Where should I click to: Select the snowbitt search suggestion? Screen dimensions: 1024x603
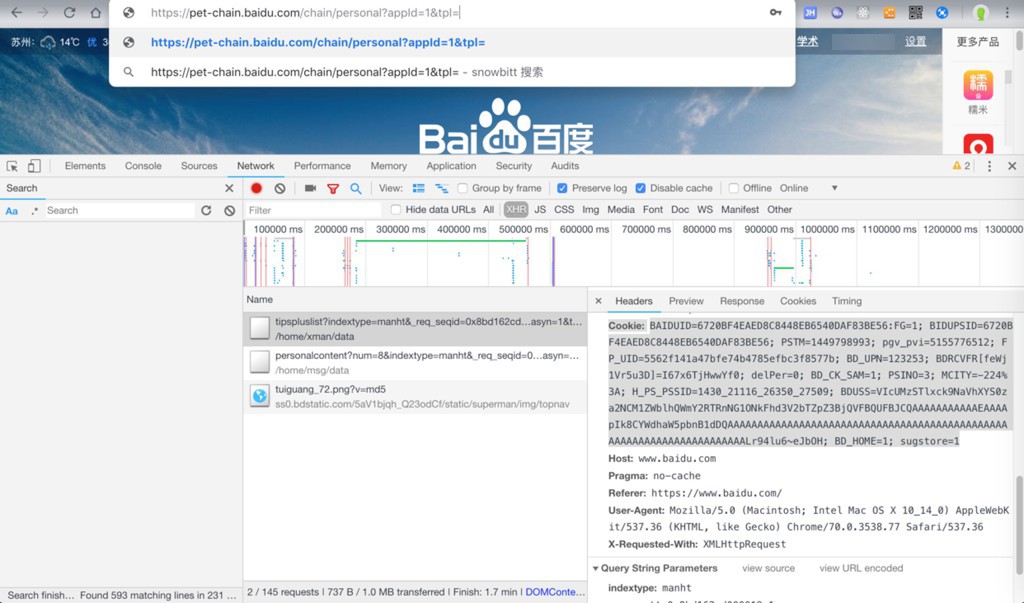pyautogui.click(x=452, y=72)
